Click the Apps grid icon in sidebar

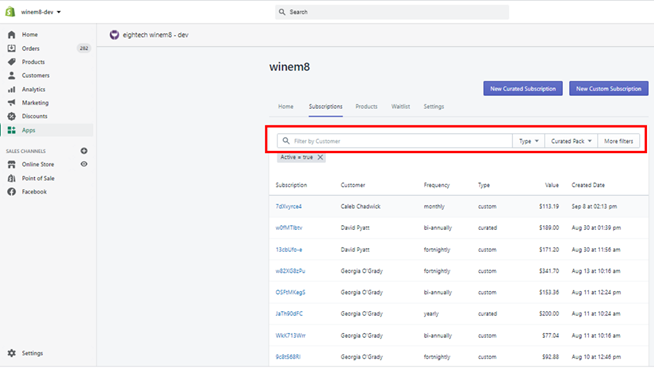pyautogui.click(x=12, y=130)
